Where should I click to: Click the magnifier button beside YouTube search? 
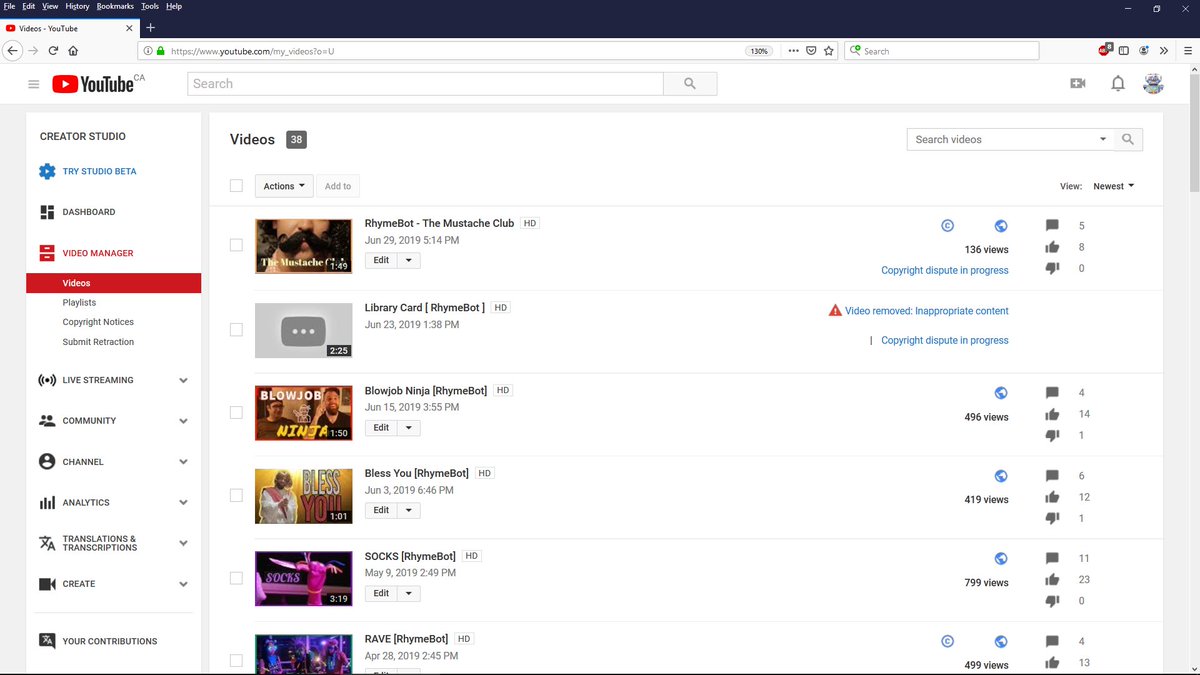[x=690, y=84]
